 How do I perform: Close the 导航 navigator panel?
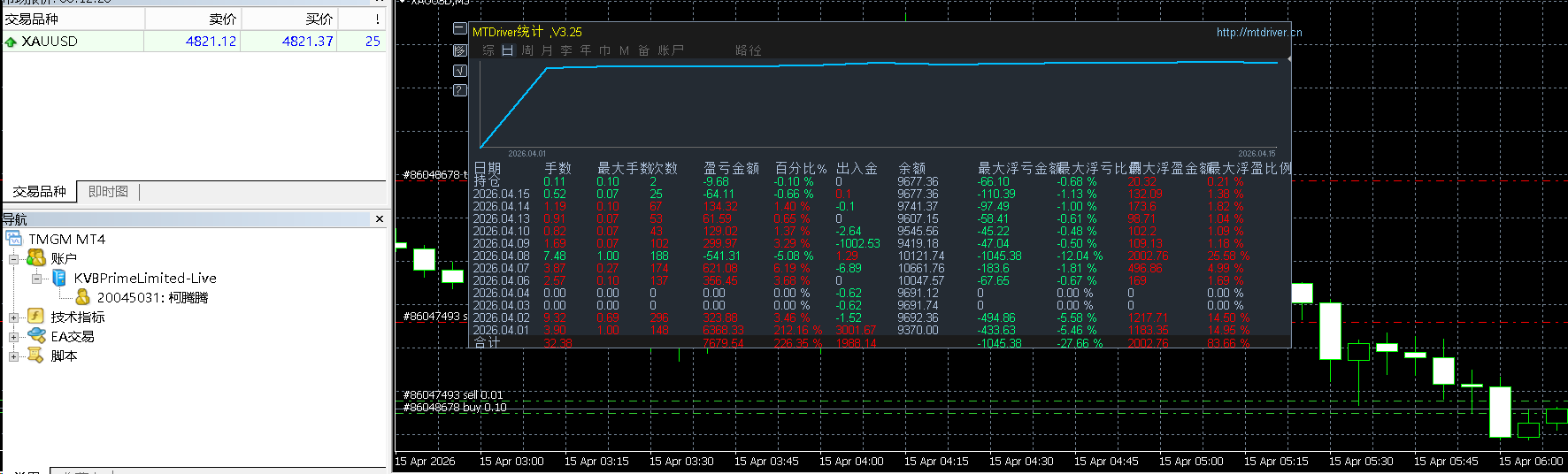pos(380,219)
